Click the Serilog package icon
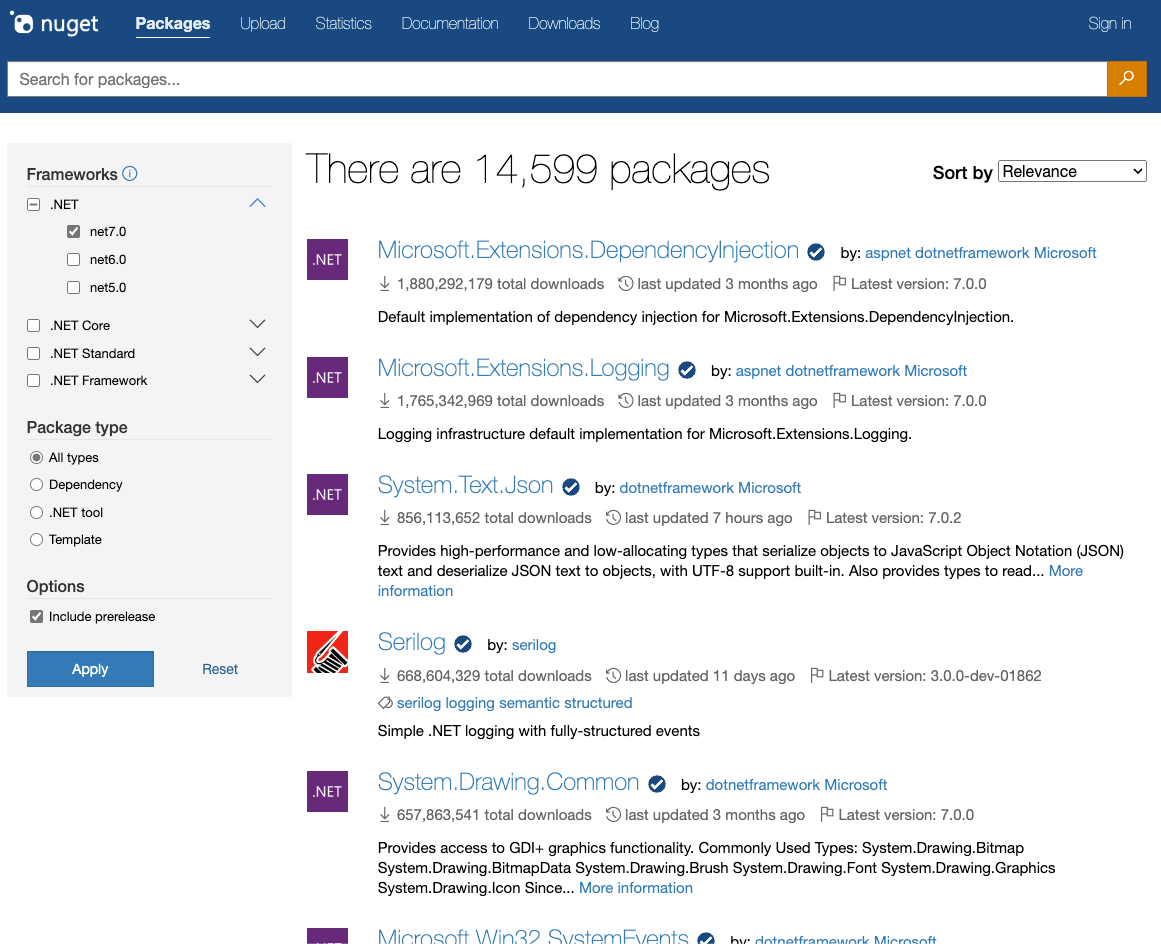 click(327, 652)
